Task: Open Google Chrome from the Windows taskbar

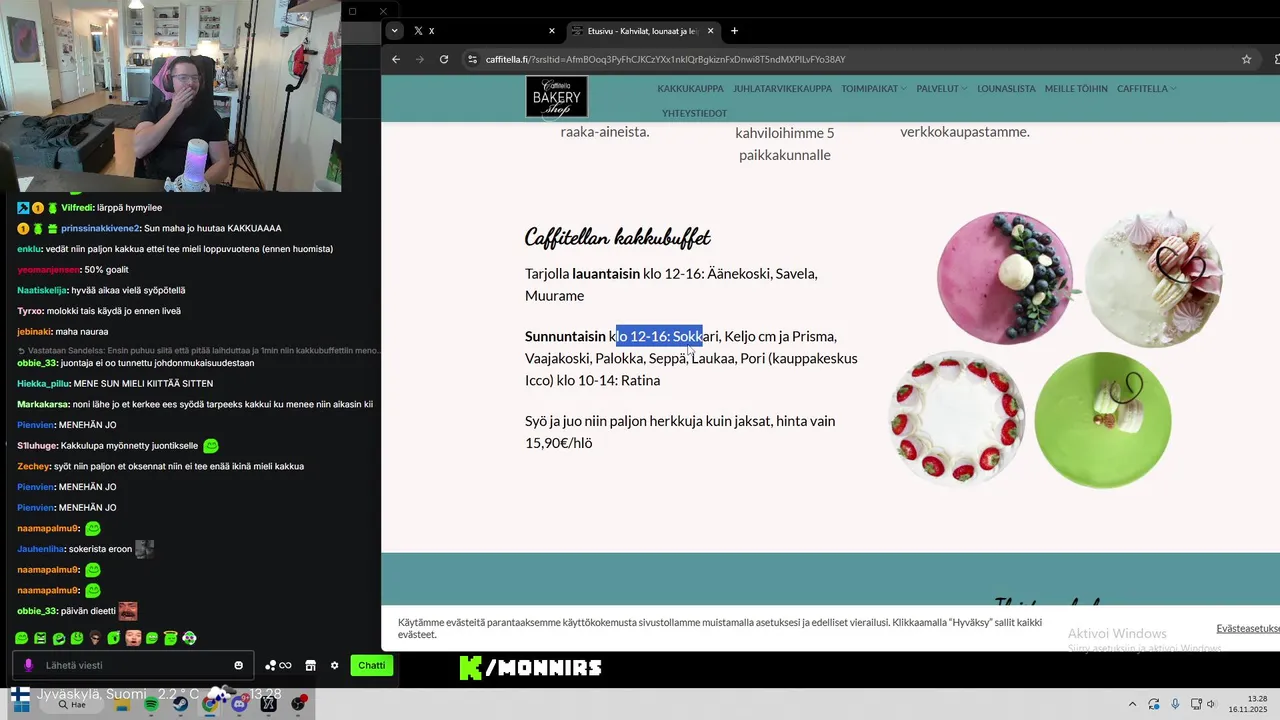Action: (x=209, y=704)
